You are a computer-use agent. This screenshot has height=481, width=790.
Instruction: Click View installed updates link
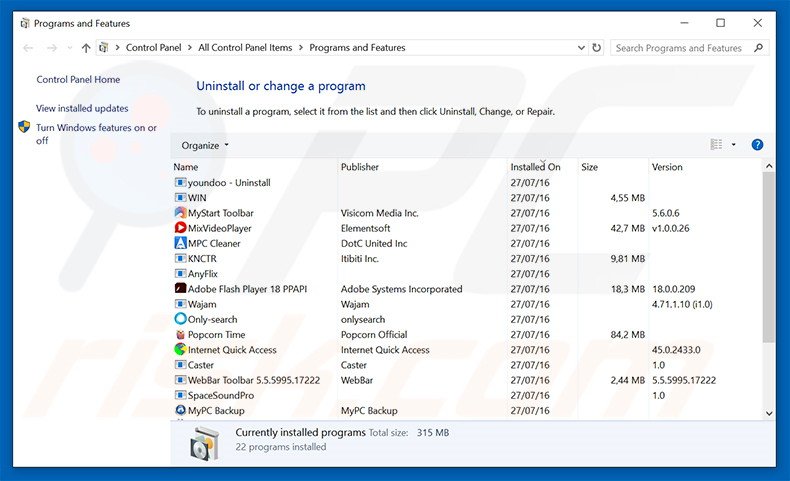click(82, 108)
